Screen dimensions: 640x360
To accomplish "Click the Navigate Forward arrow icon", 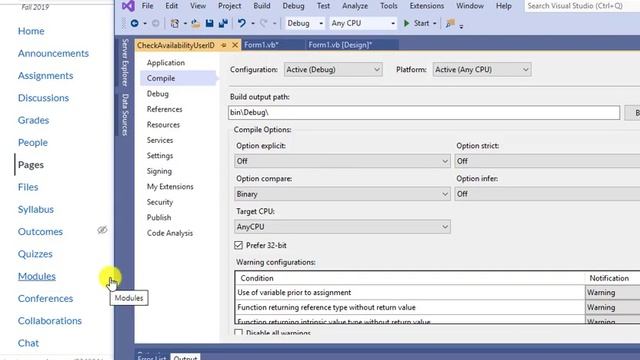I will (156, 23).
